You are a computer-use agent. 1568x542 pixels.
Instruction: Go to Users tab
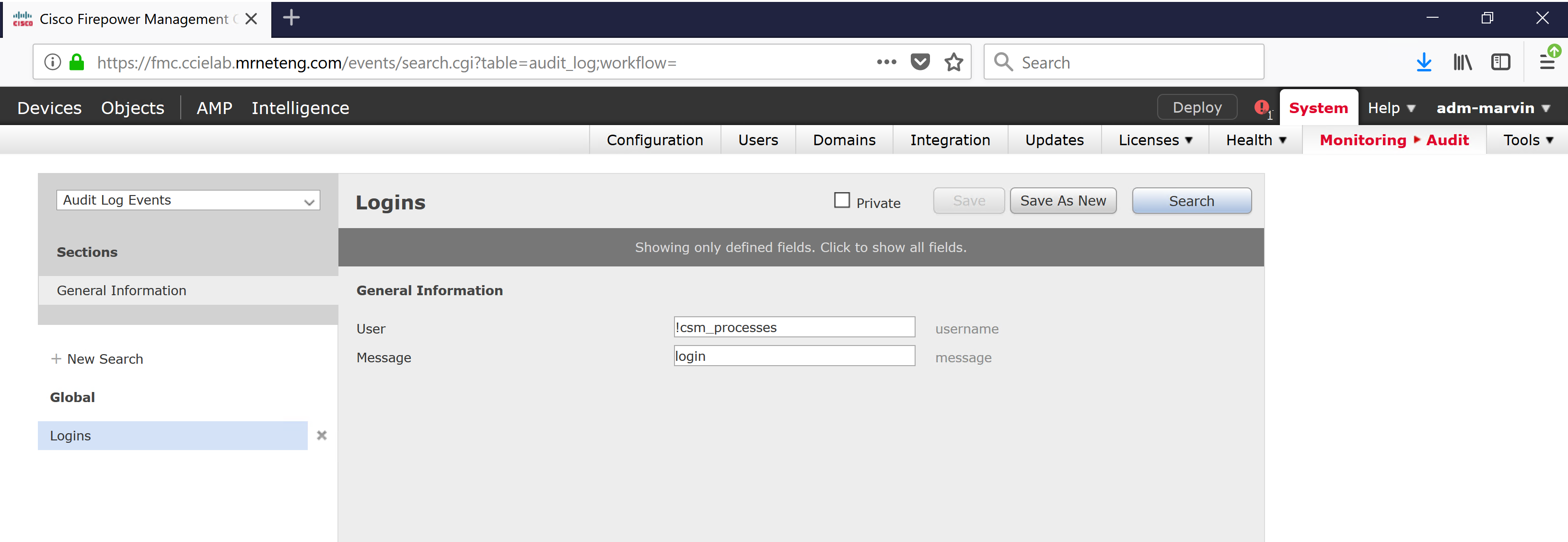point(758,140)
